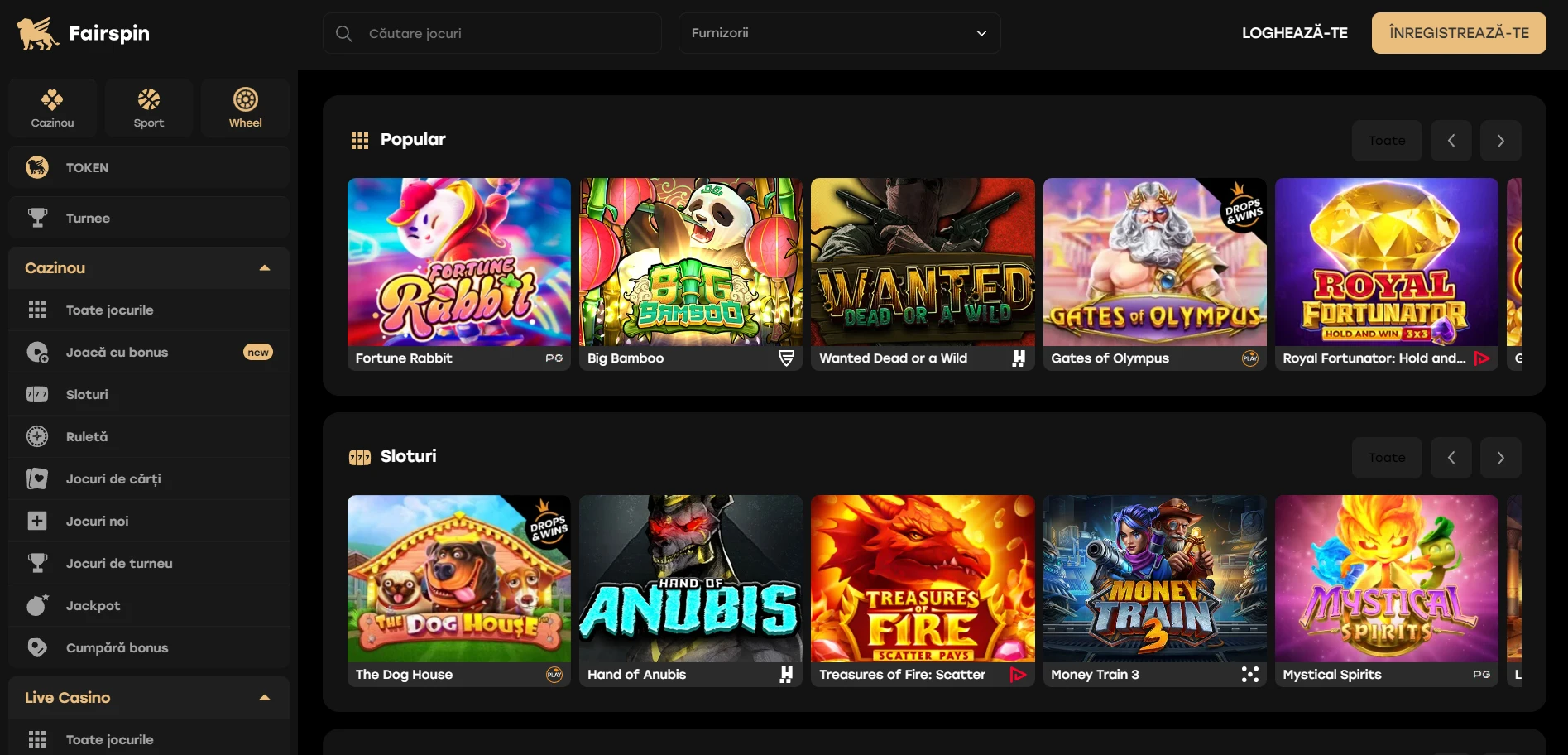Open the Fairspin logo home link

pyautogui.click(x=84, y=33)
